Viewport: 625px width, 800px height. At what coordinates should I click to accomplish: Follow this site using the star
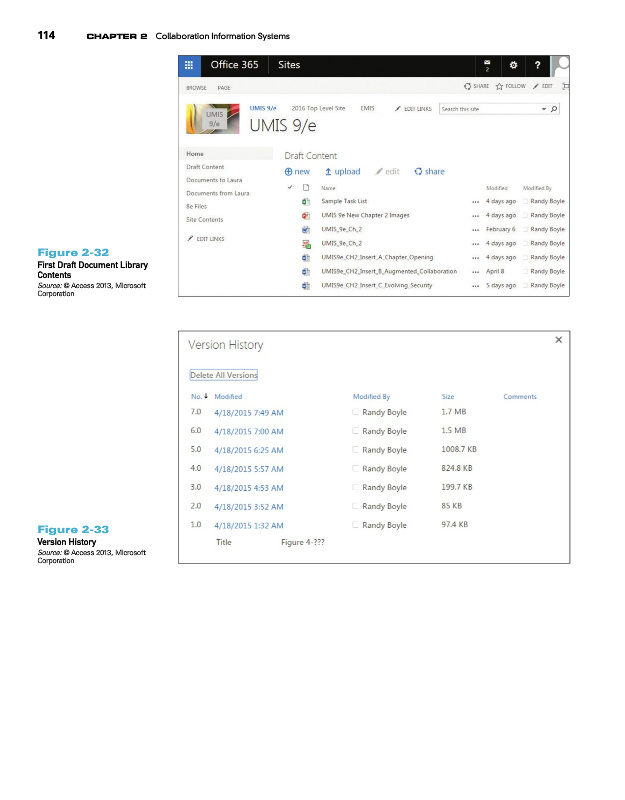(x=511, y=87)
